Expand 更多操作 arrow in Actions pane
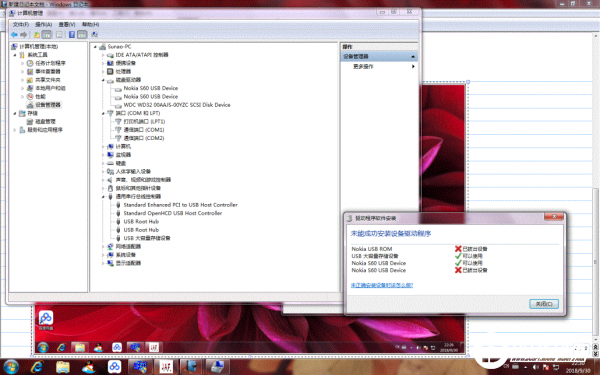The image size is (600, 375). [x=413, y=67]
